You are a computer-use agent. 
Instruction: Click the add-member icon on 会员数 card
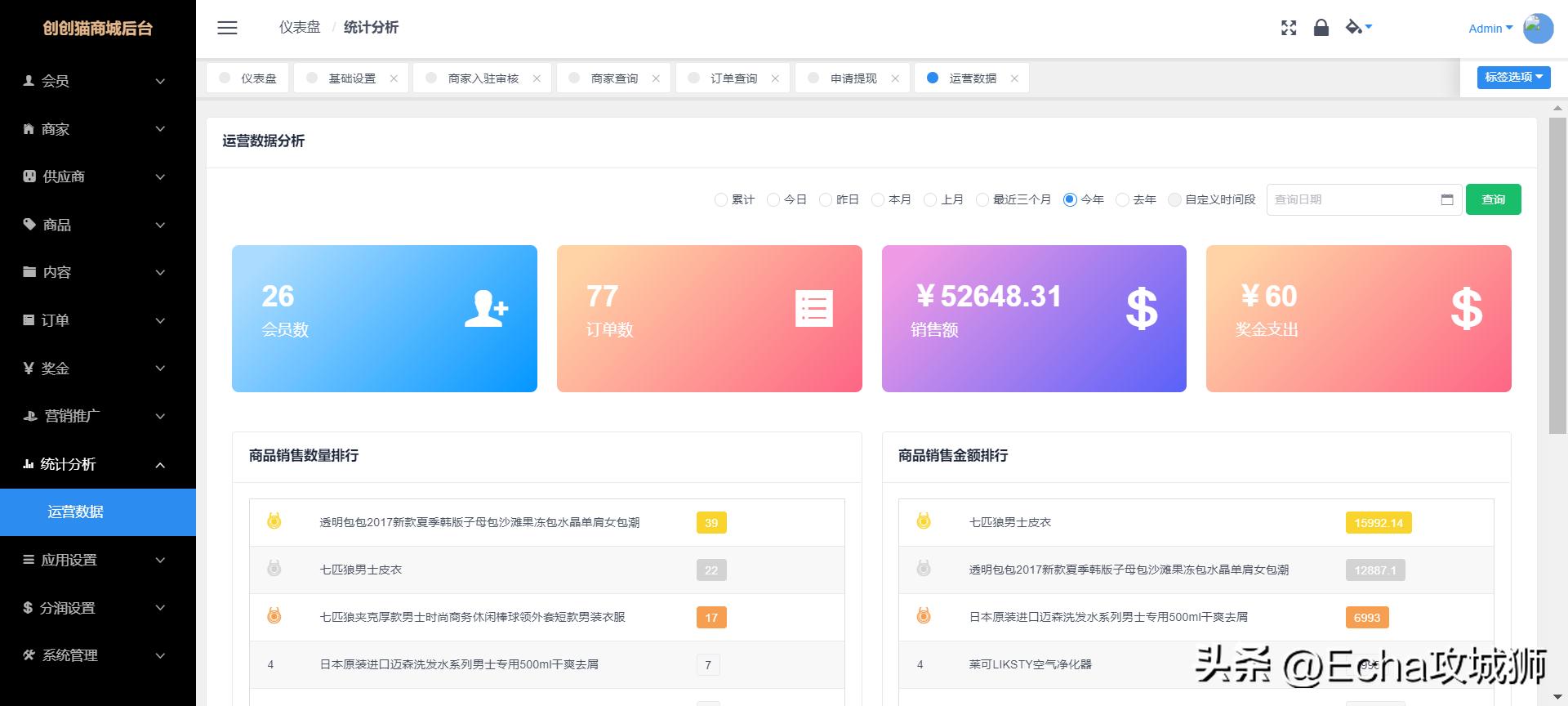tap(486, 309)
